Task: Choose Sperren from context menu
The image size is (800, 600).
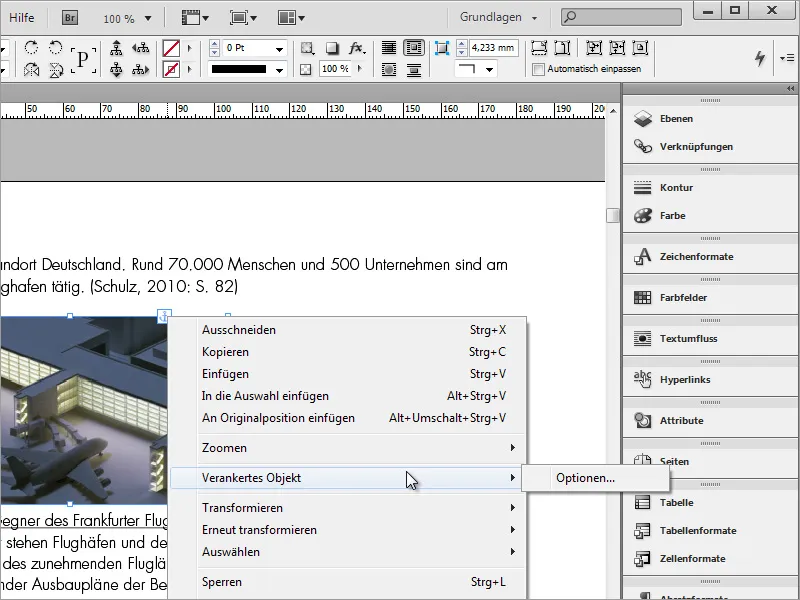Action: [x=348, y=582]
